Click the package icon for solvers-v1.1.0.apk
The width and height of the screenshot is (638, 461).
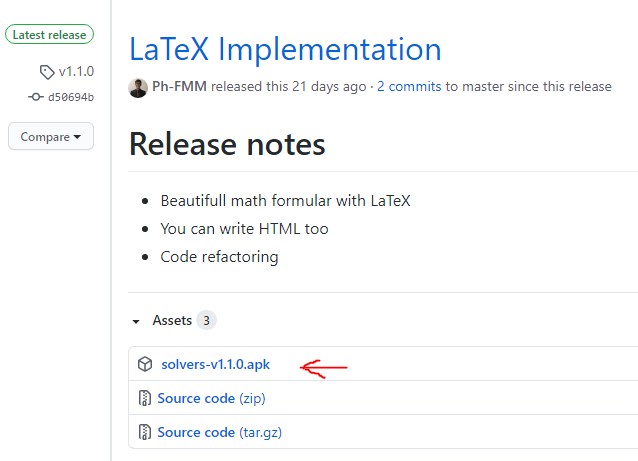[145, 364]
